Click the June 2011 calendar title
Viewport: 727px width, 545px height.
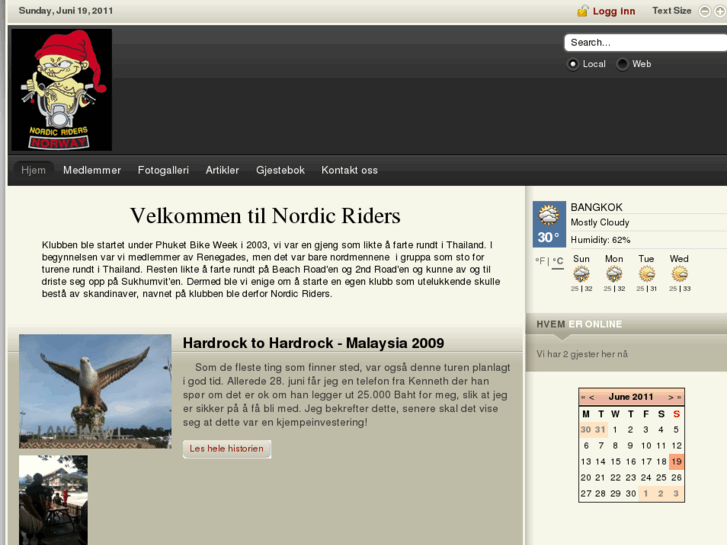[x=631, y=397]
